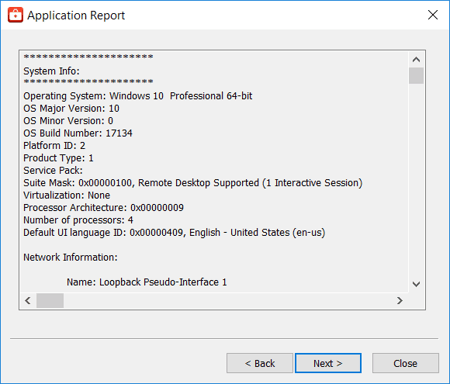Click the 'Default UI language ID' line

(174, 232)
